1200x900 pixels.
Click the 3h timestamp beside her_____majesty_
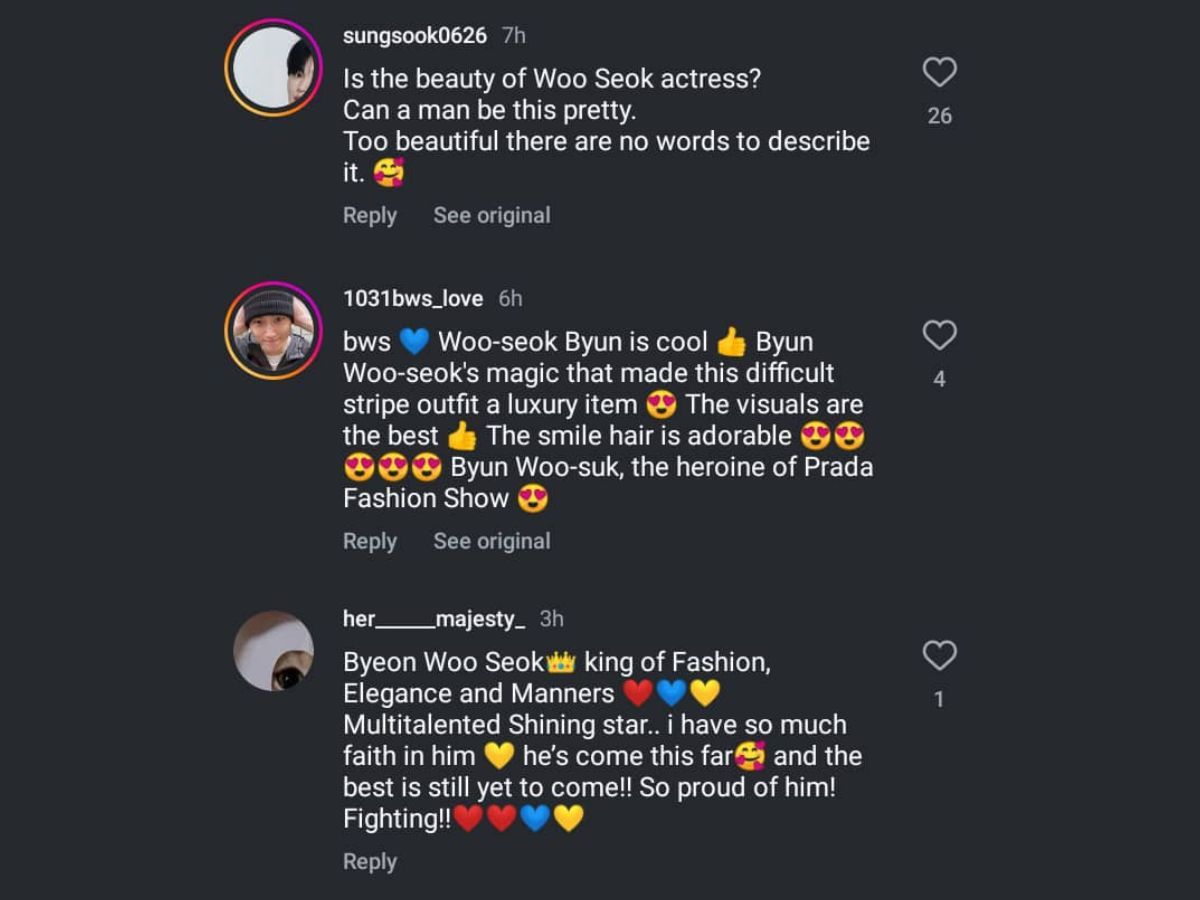551,619
